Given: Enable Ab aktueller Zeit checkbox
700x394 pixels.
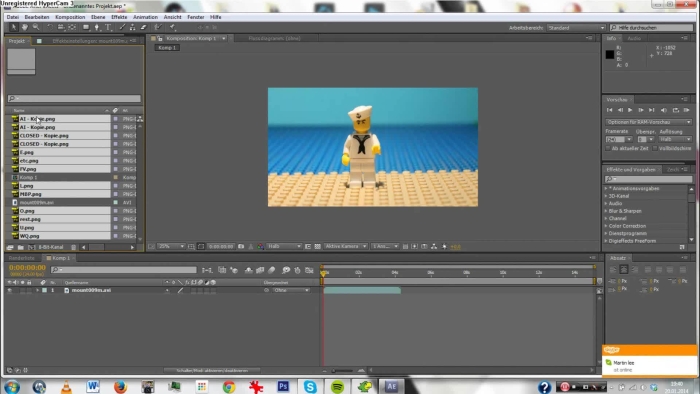Looking at the screenshot, I should tap(608, 148).
